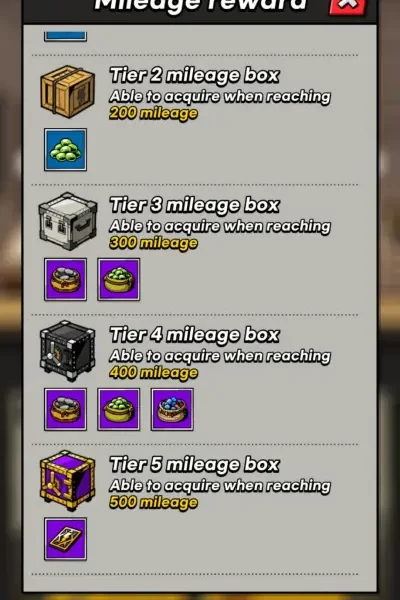Click the partially visible blue reward tile at top
This screenshot has width=400, height=600.
click(x=65, y=36)
